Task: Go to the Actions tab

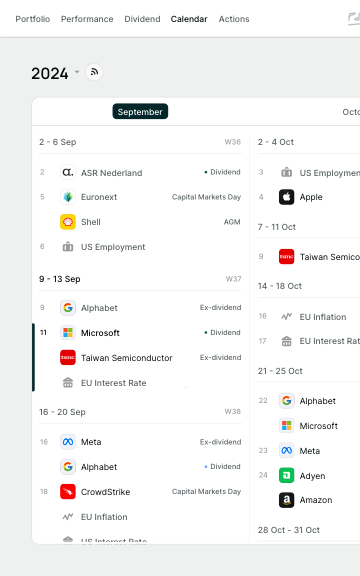Action: (x=234, y=19)
